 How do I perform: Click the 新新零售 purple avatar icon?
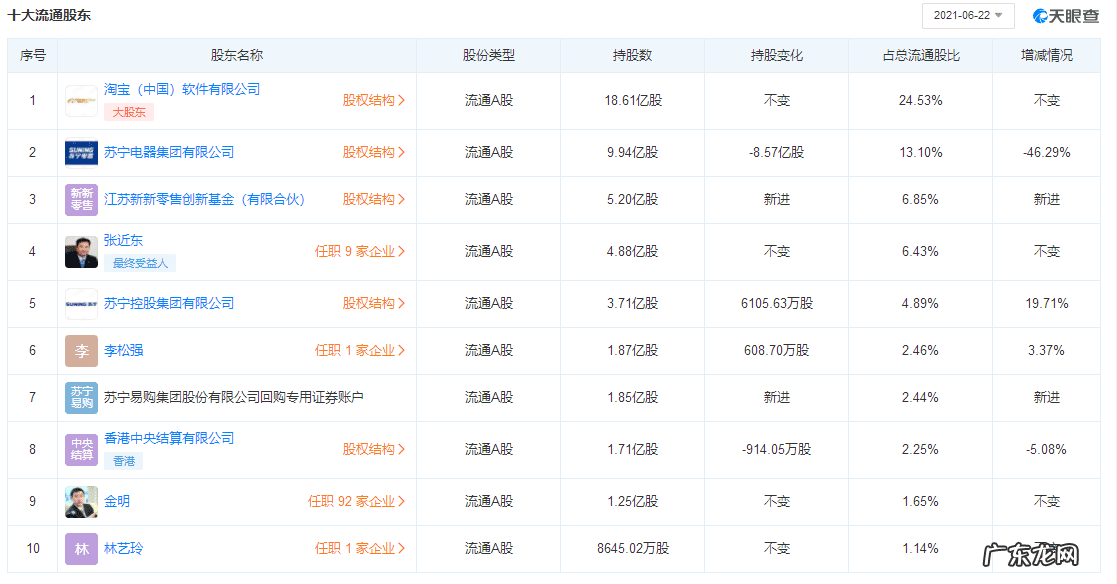[x=81, y=200]
